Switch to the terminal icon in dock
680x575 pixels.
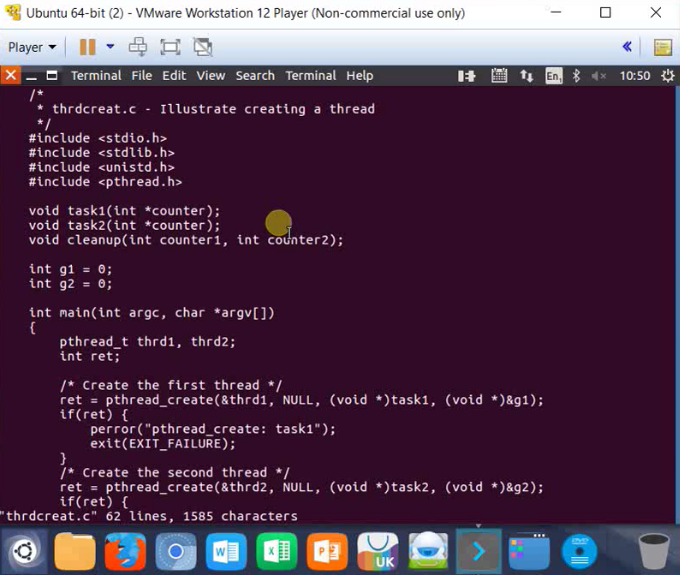click(478, 551)
